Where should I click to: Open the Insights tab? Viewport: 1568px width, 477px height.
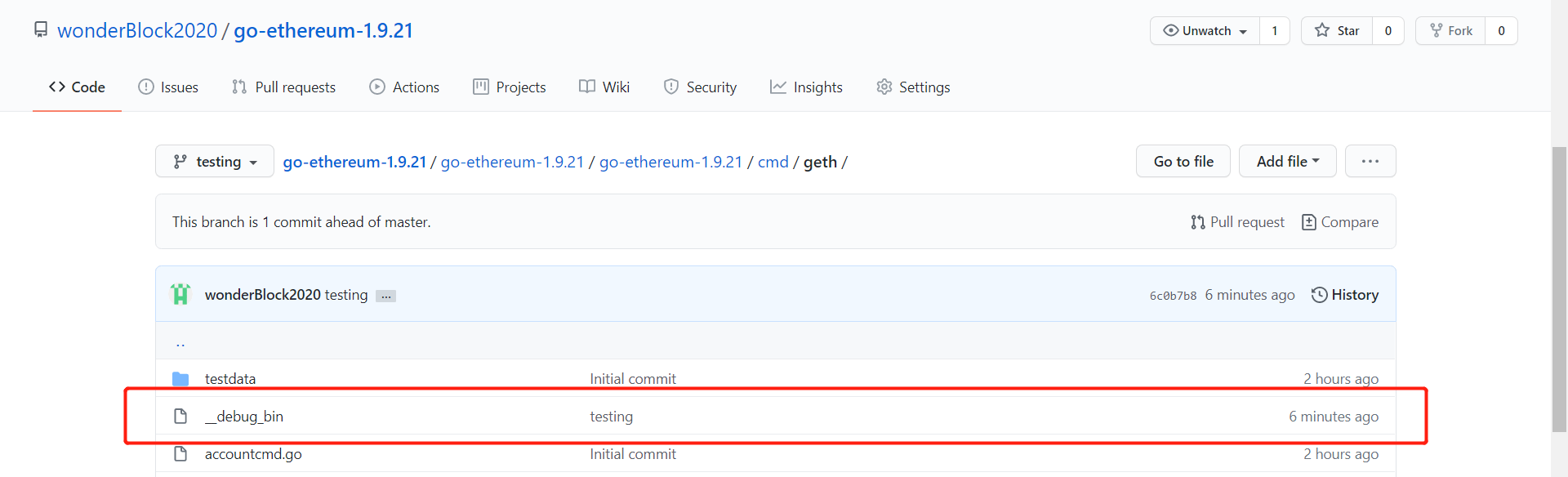806,87
